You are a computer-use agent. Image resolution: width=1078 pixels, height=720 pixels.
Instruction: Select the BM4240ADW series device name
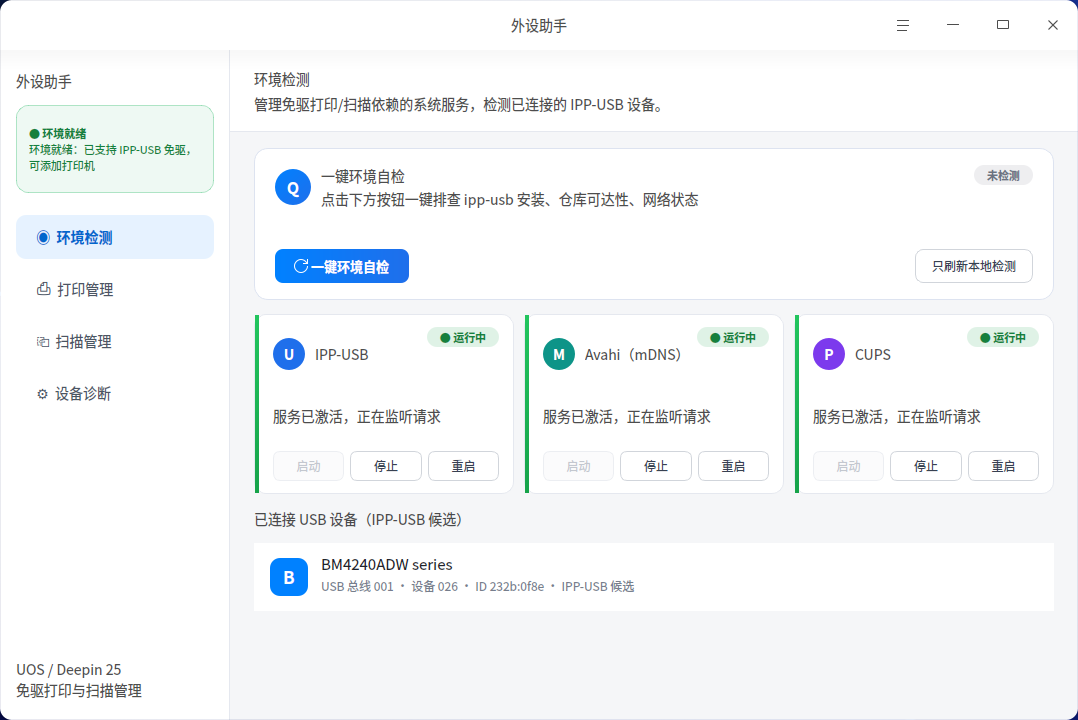click(x=386, y=565)
